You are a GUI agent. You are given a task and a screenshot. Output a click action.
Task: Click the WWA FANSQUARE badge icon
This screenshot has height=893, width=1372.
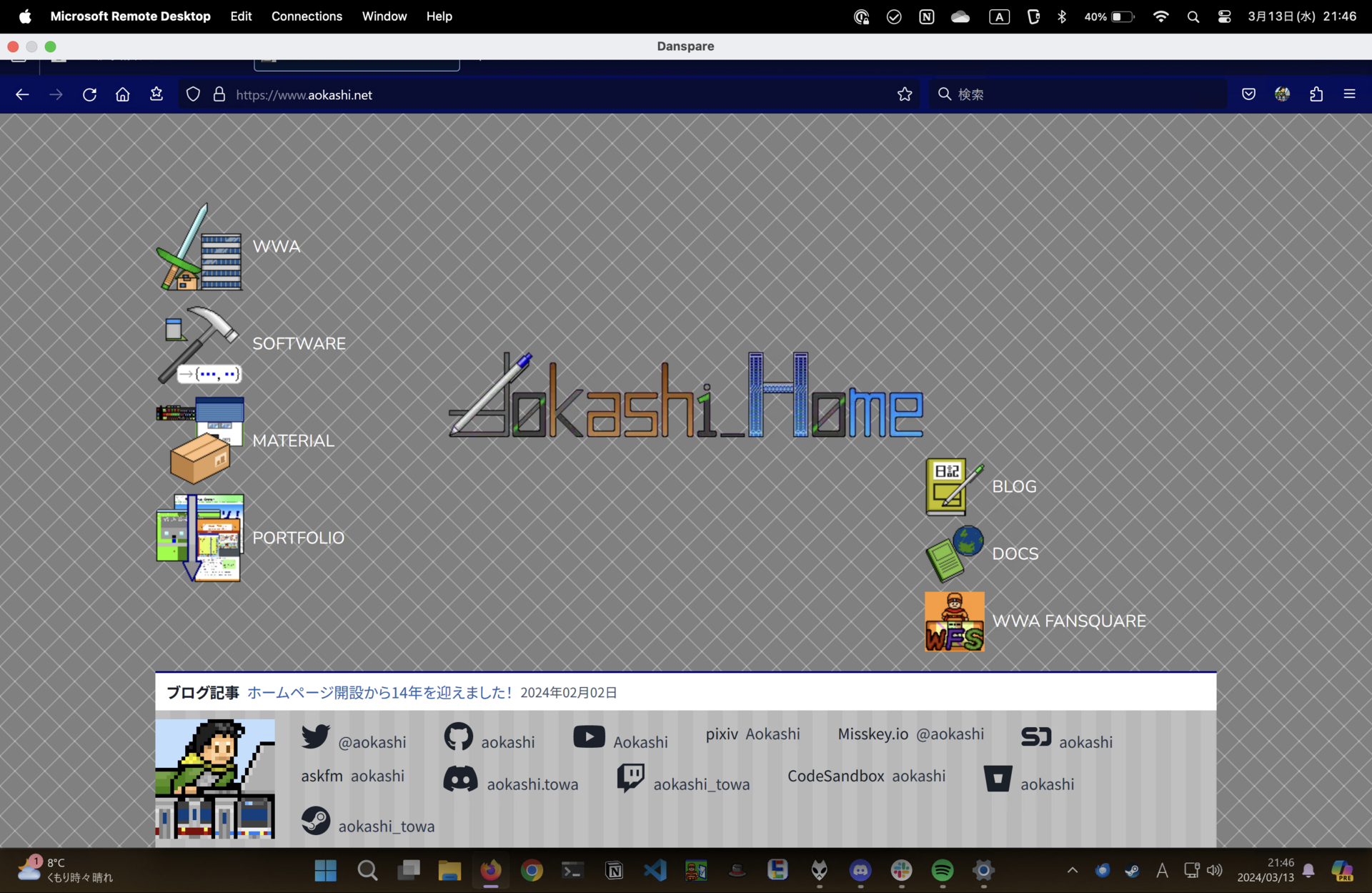(953, 621)
